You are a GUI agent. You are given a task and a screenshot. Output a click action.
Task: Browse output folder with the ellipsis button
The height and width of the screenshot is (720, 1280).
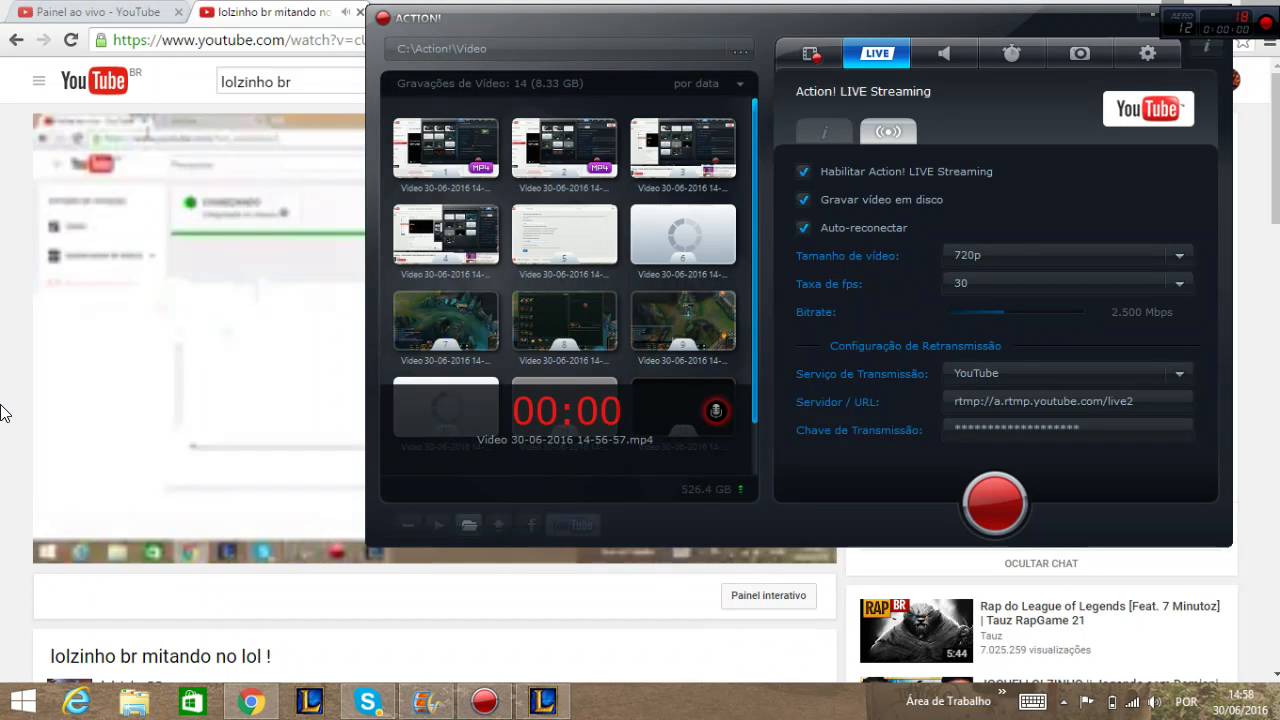tap(740, 50)
